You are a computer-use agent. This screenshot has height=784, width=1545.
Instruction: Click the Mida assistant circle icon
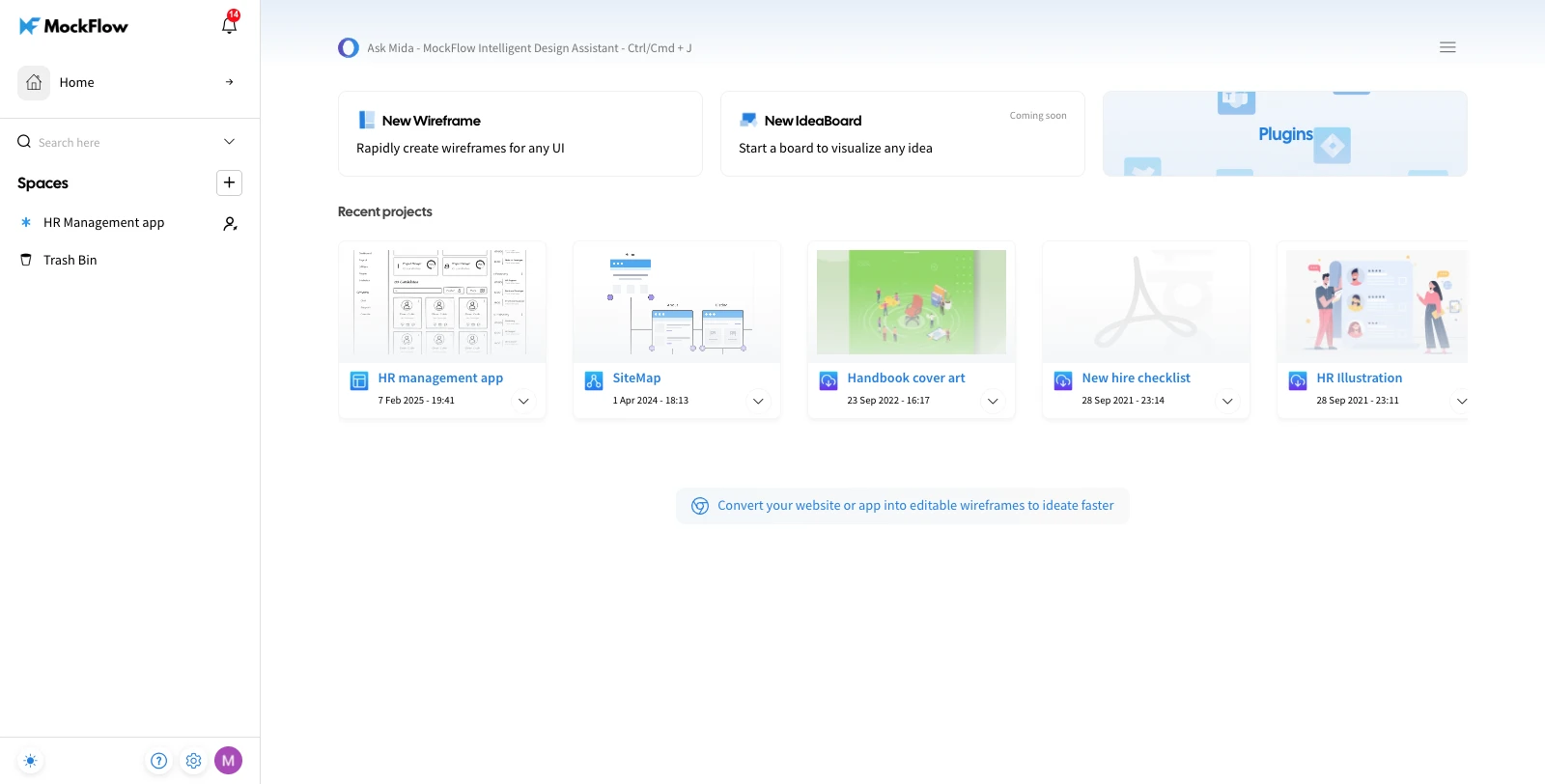pyautogui.click(x=349, y=47)
